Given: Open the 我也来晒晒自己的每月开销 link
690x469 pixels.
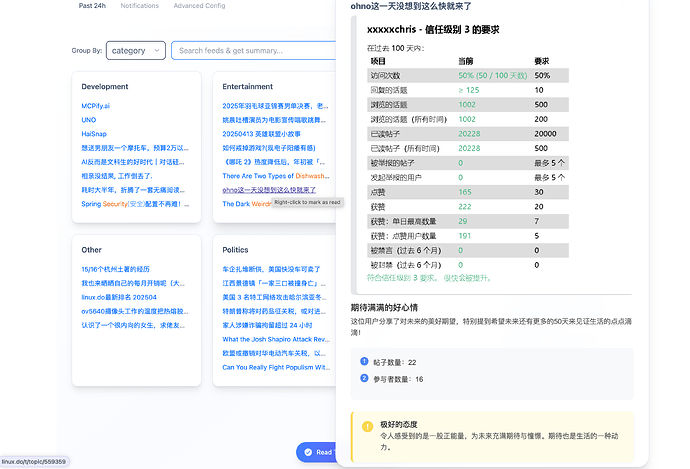Looking at the screenshot, I should point(133,283).
